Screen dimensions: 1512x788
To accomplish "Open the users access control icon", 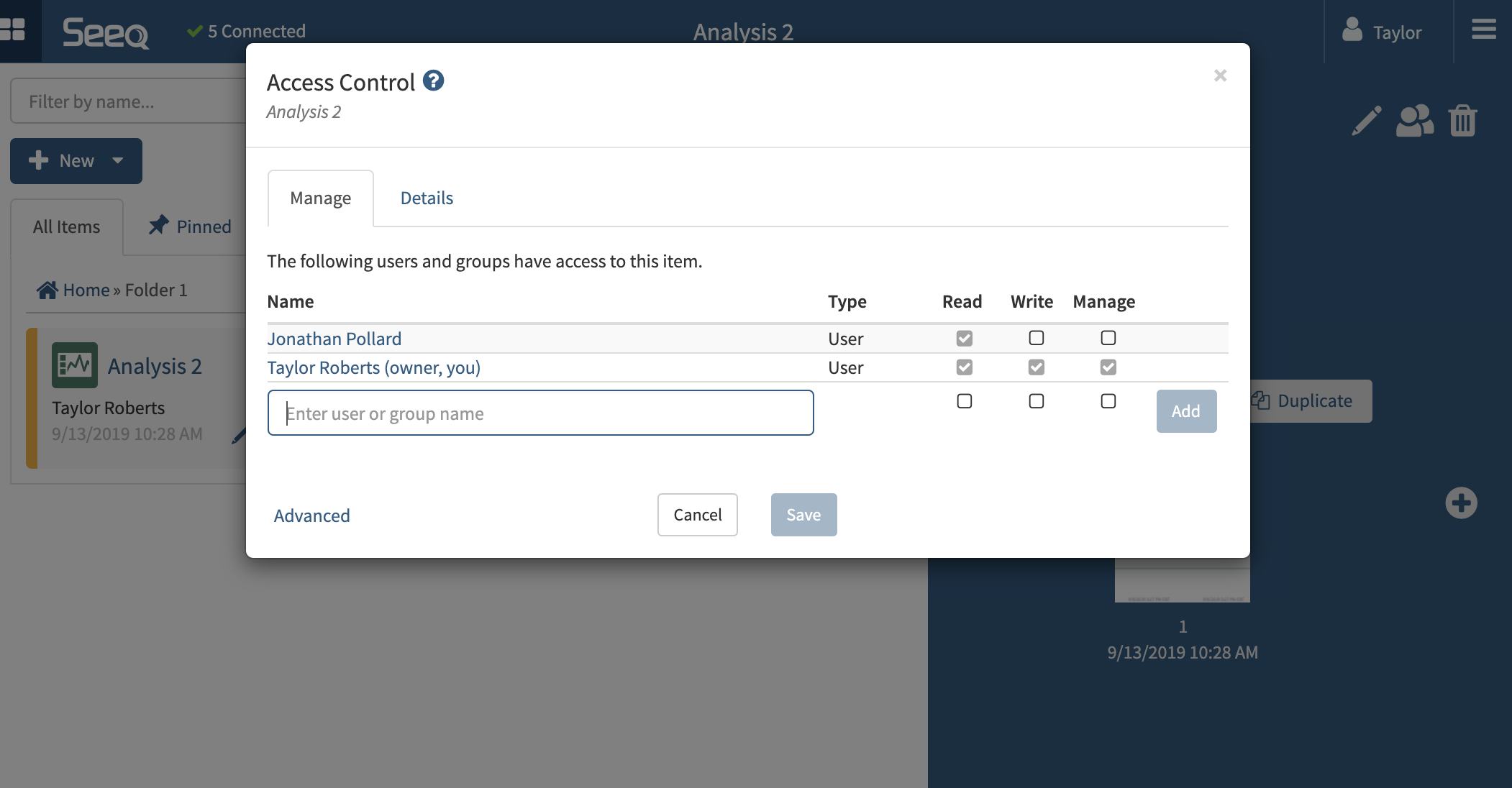I will [x=1414, y=121].
